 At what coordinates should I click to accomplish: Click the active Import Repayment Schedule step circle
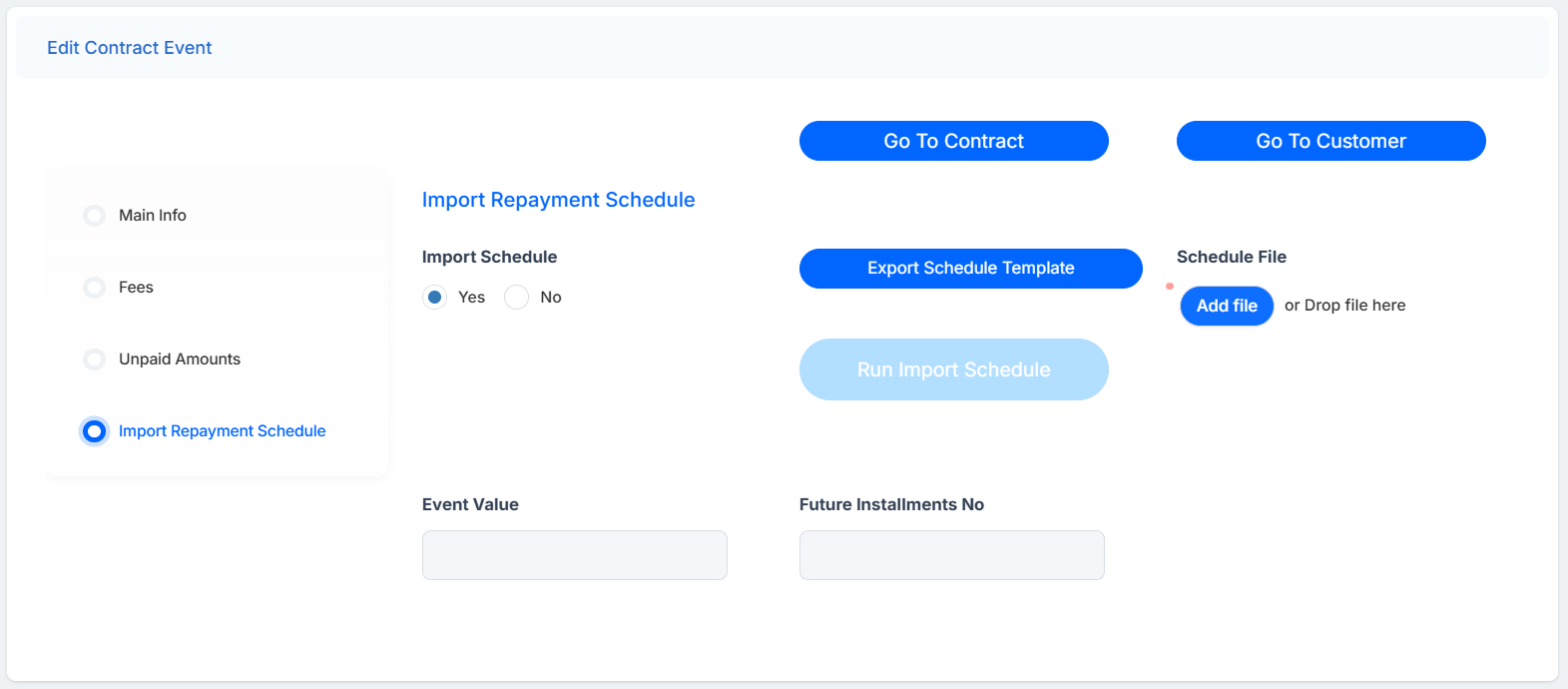point(94,431)
